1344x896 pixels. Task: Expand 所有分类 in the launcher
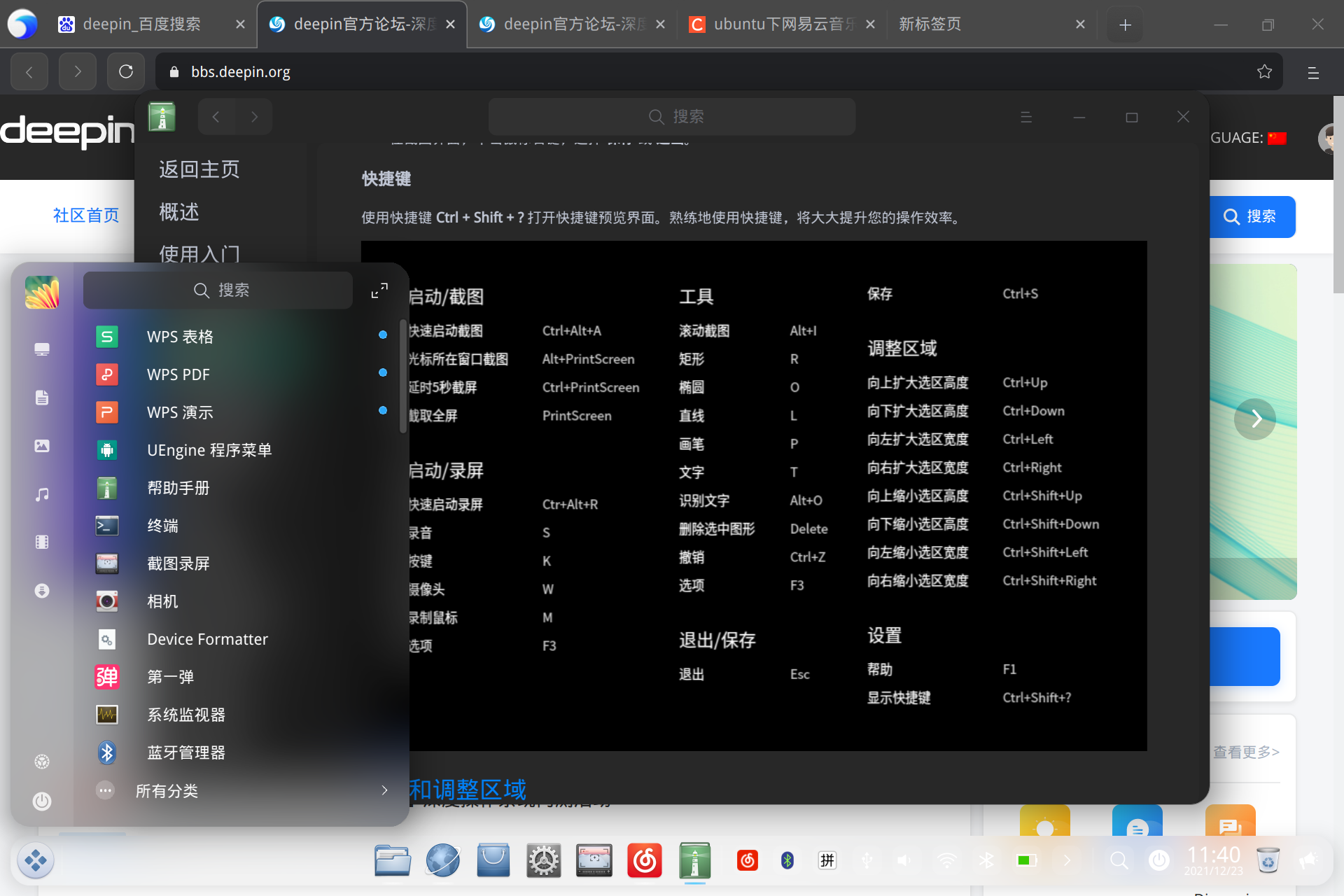(x=167, y=790)
